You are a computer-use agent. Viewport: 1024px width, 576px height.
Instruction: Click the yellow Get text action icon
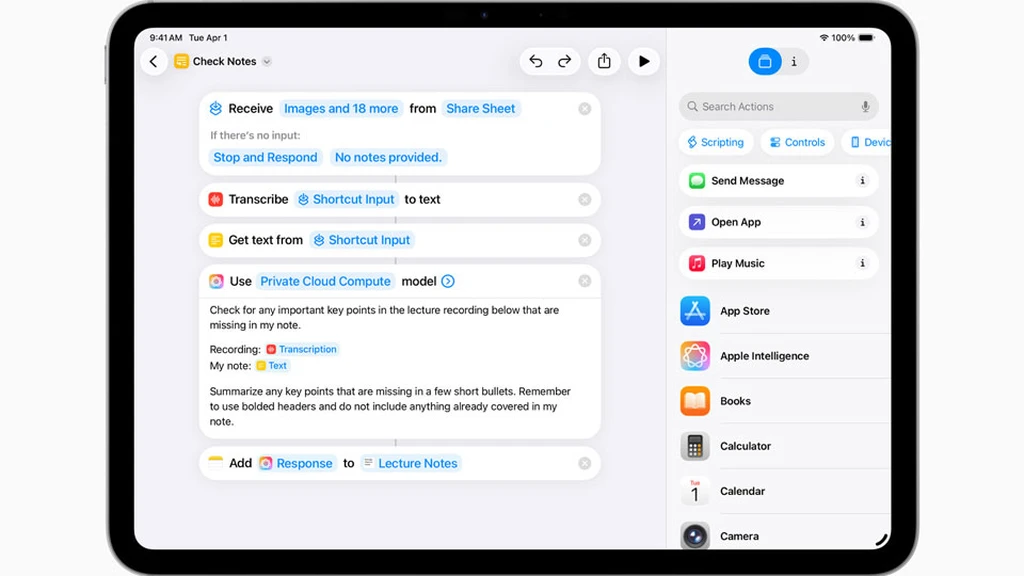216,240
